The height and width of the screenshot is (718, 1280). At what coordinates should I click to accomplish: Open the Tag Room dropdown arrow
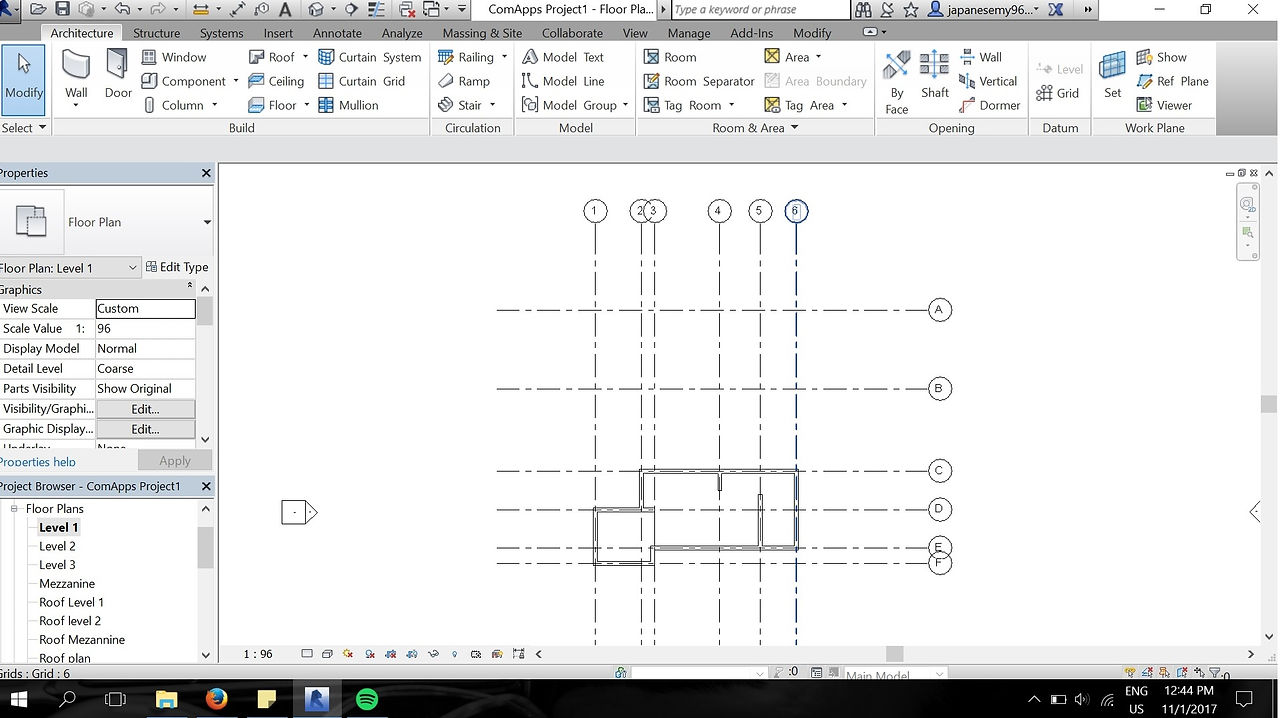(x=731, y=105)
